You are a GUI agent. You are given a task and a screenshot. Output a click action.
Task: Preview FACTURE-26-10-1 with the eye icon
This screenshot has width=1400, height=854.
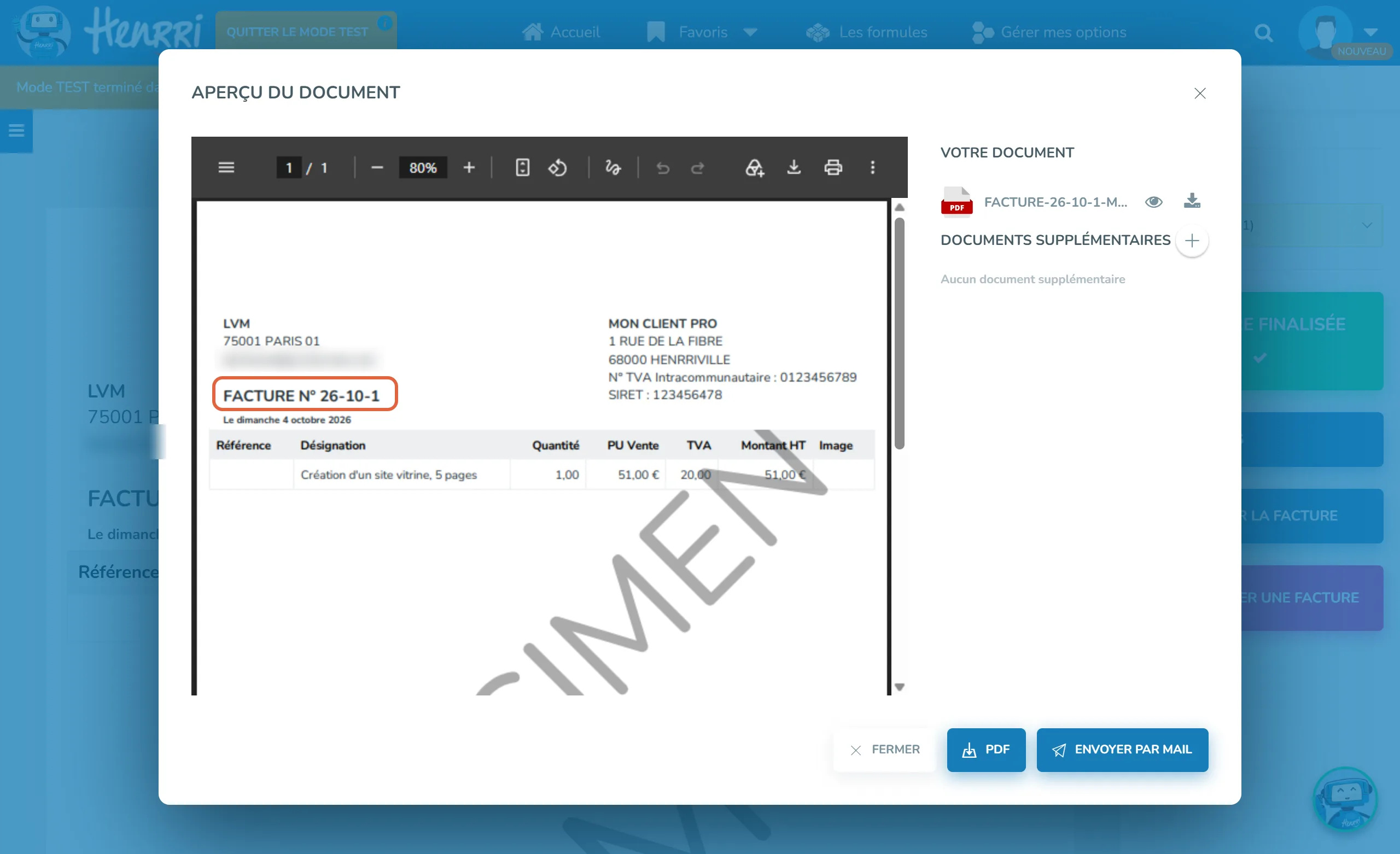tap(1153, 202)
